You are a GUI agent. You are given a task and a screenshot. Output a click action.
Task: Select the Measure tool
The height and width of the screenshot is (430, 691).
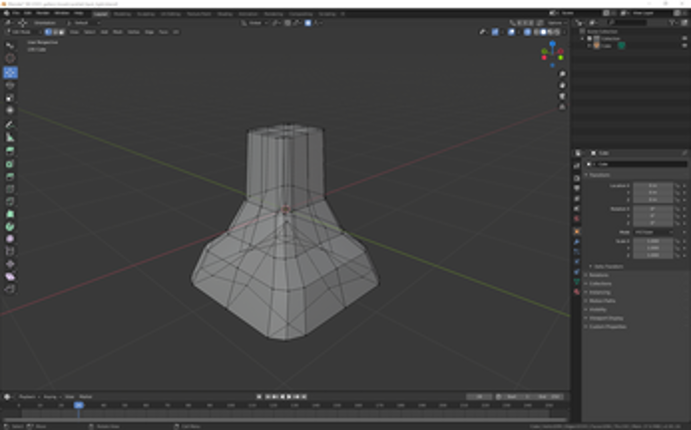point(10,138)
